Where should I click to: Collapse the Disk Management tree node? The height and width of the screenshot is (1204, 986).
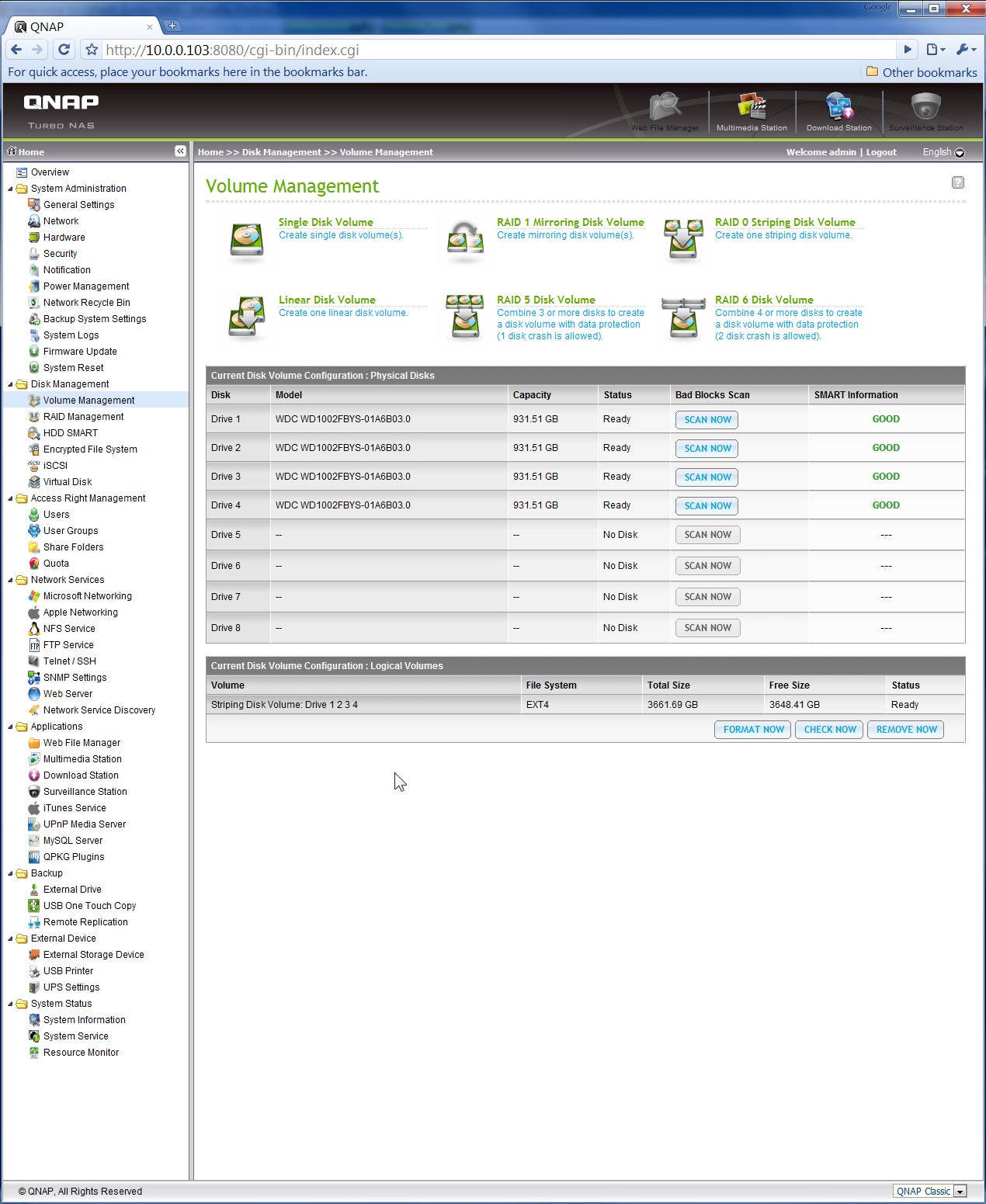coord(11,384)
